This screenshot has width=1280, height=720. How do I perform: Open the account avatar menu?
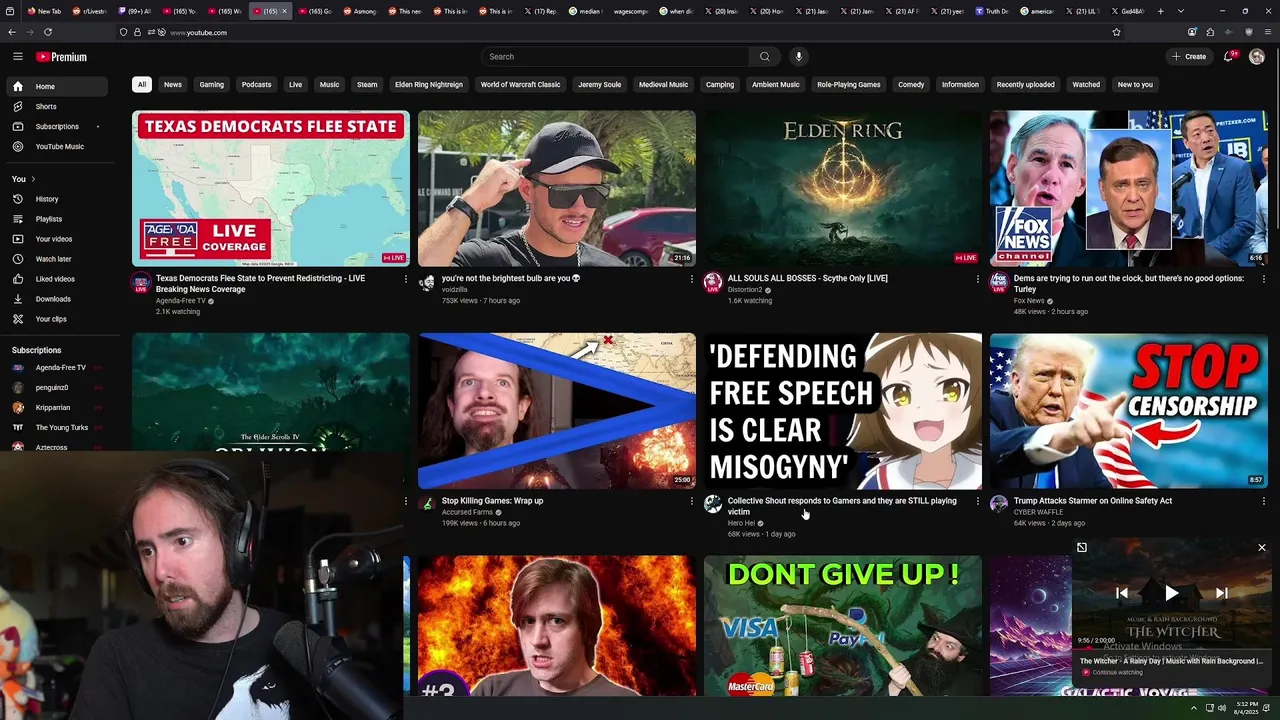click(1257, 57)
